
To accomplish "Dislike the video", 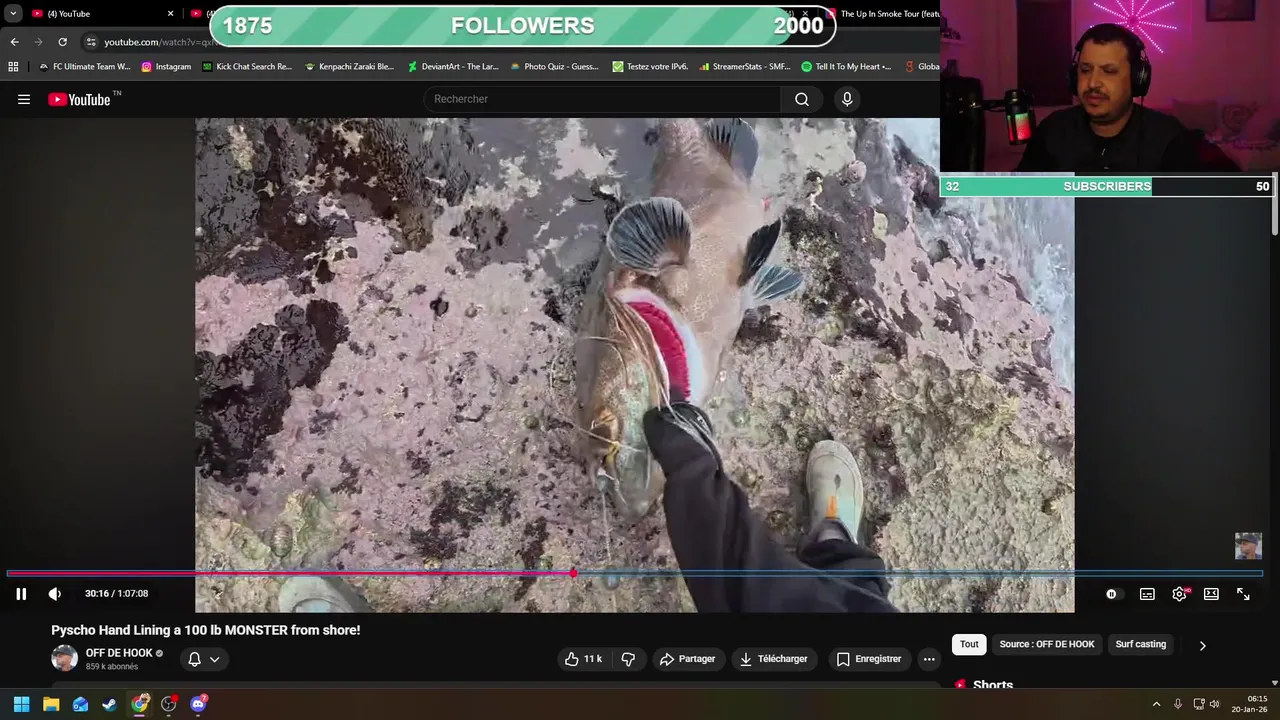I will [628, 659].
